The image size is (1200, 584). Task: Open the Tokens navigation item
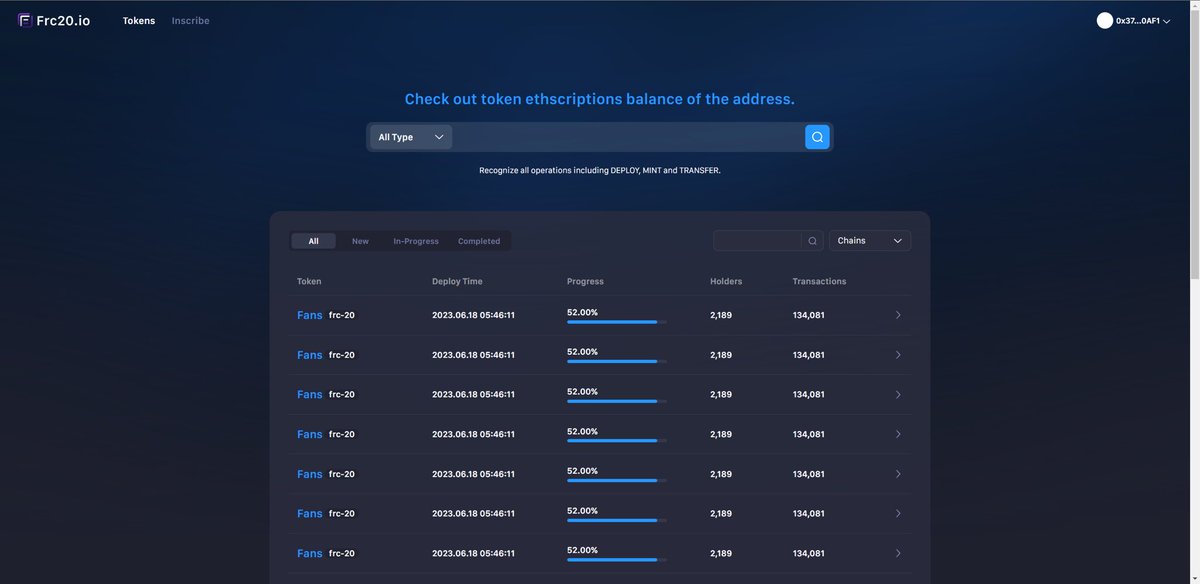click(x=139, y=20)
